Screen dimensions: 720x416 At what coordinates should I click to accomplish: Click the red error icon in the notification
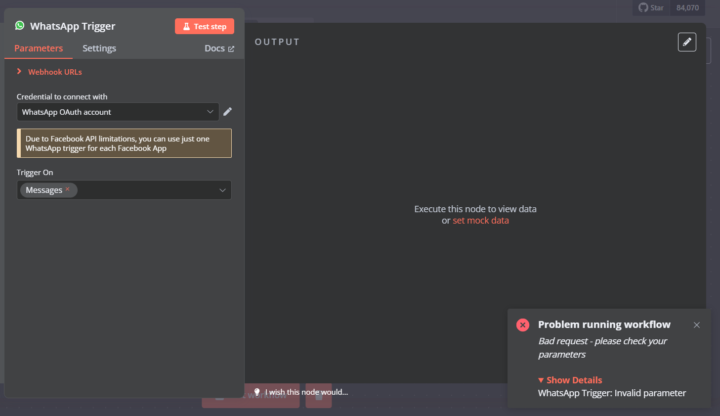point(523,325)
